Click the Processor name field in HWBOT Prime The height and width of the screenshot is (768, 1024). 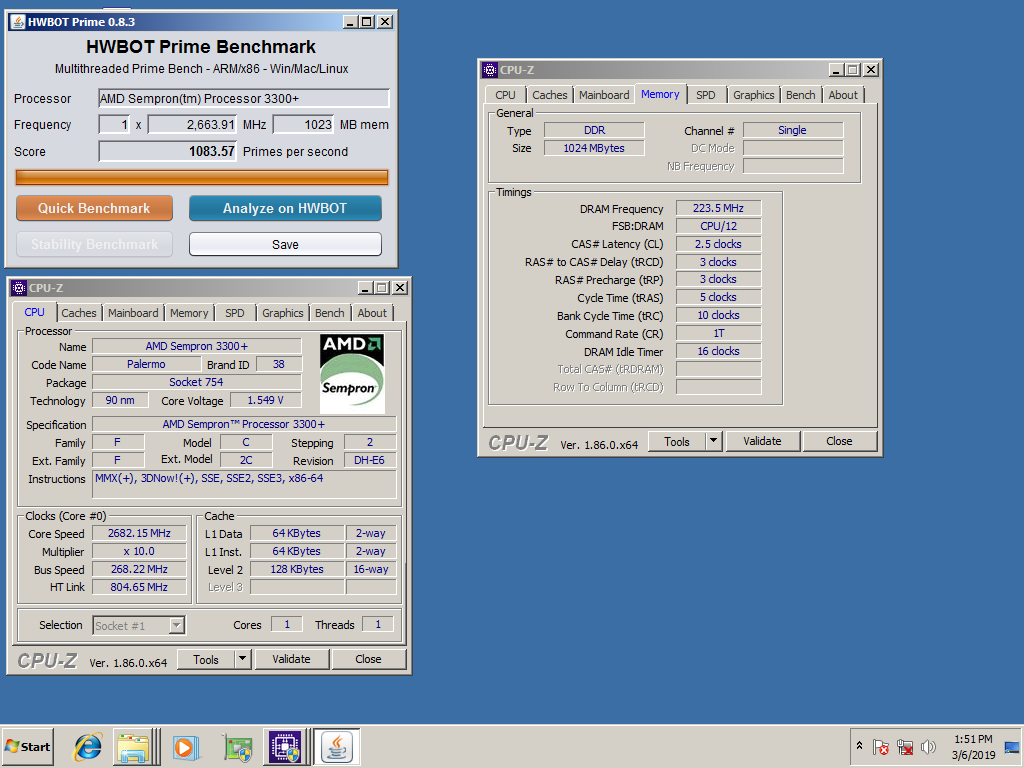coord(244,99)
